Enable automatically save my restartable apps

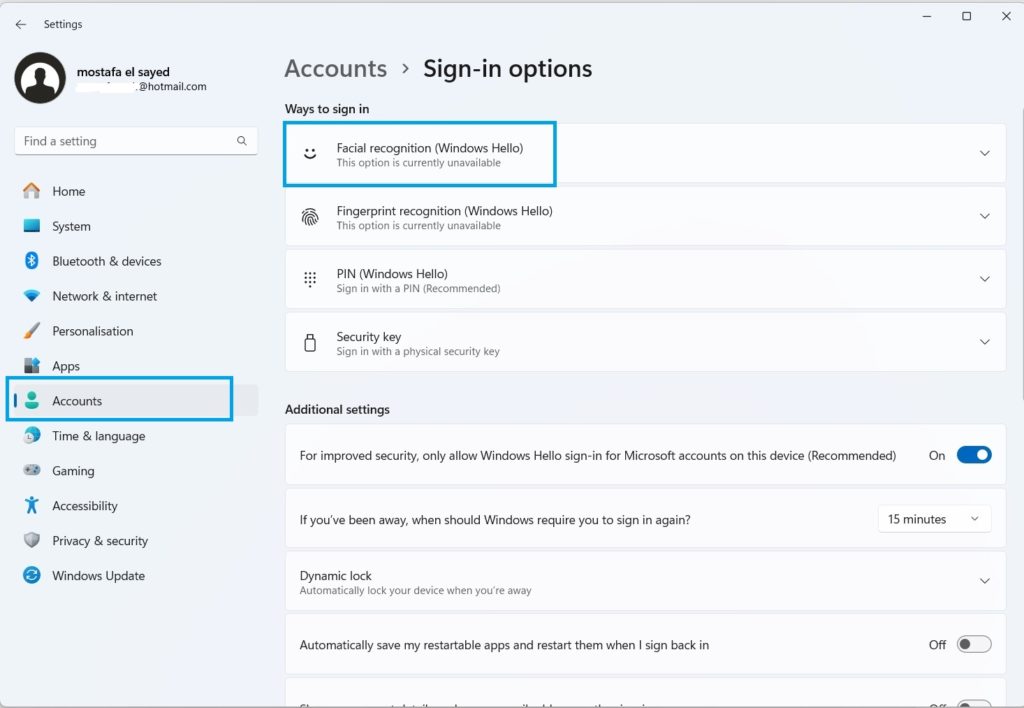[972, 645]
